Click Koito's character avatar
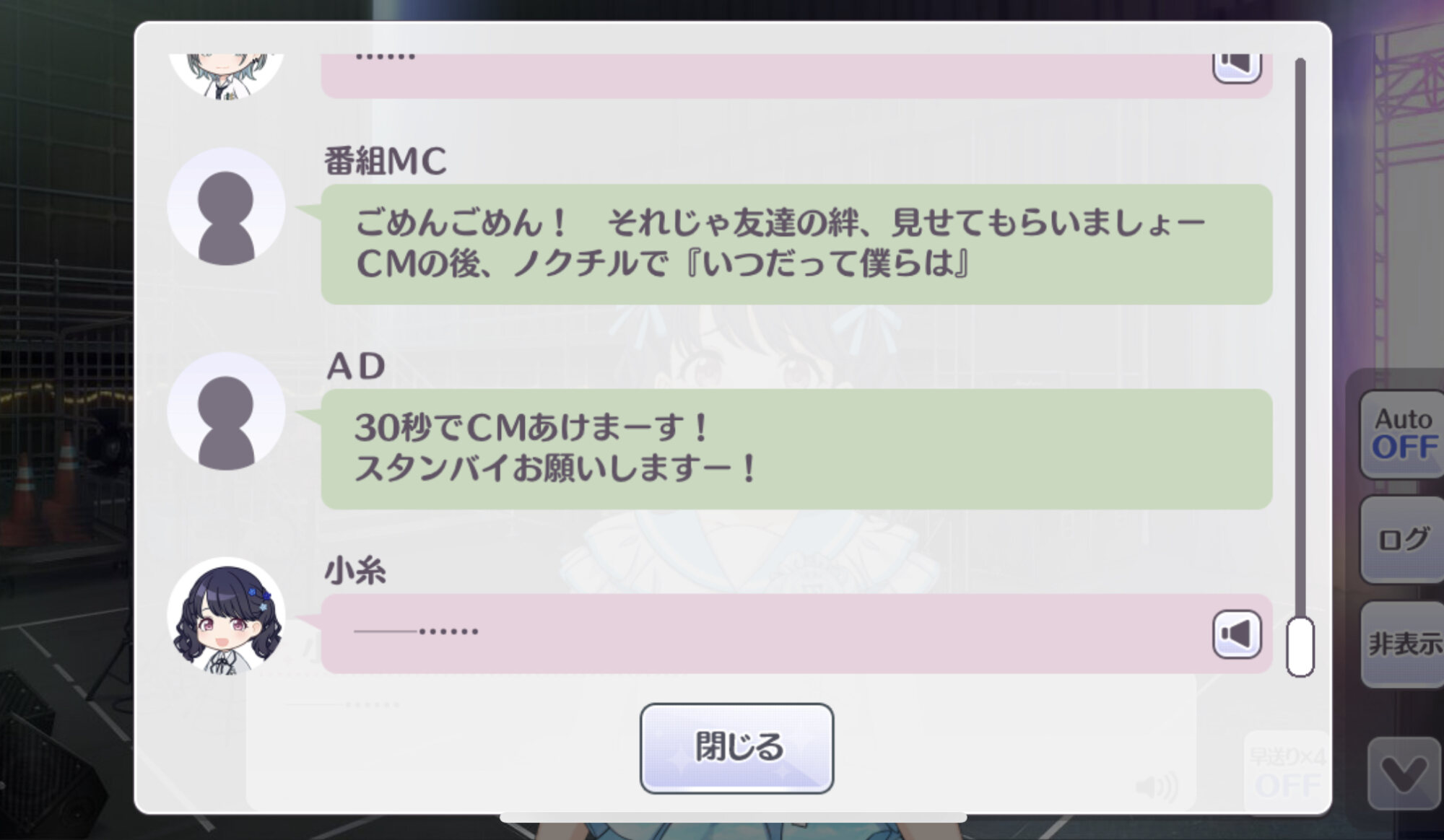The image size is (1444, 840). click(x=226, y=616)
